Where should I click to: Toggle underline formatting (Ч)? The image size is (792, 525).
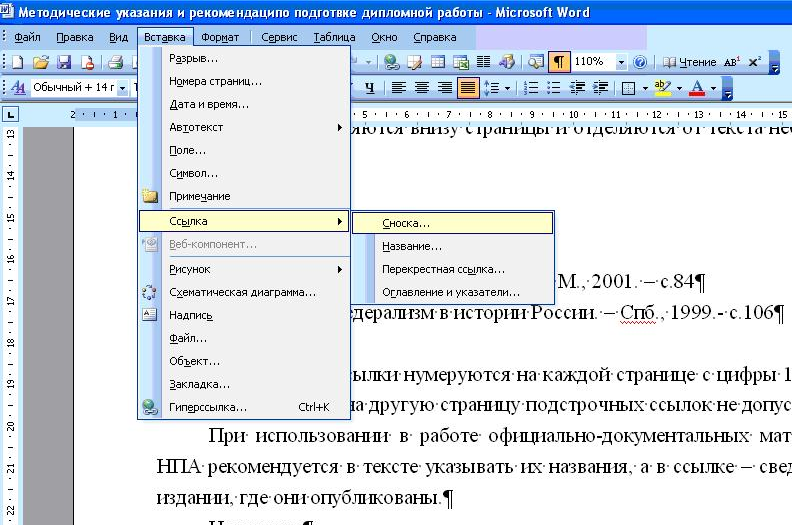click(x=369, y=88)
